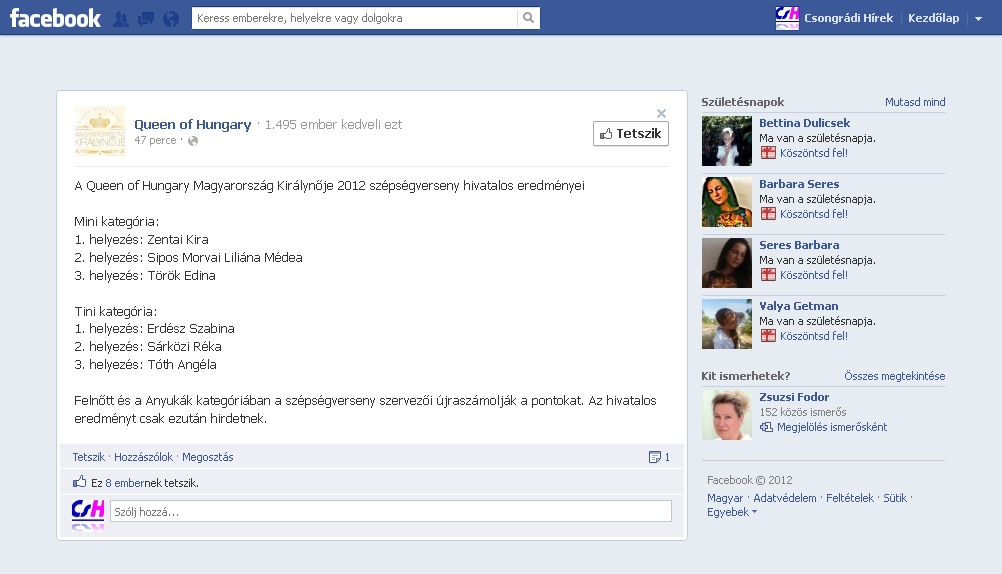The height and width of the screenshot is (574, 1002).
Task: Open Feltételek footer link
Action: pyautogui.click(x=849, y=498)
